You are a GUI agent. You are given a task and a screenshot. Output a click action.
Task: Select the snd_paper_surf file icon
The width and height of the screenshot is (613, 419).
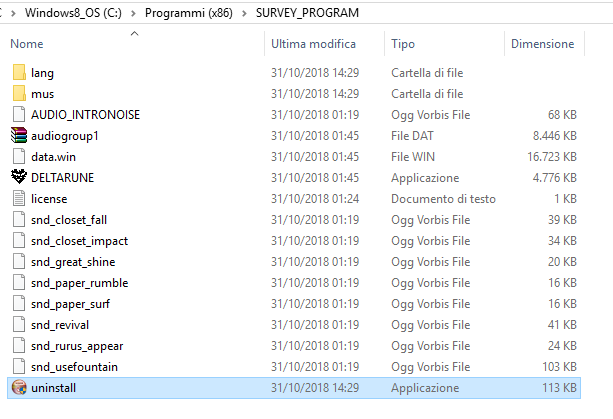(19, 304)
